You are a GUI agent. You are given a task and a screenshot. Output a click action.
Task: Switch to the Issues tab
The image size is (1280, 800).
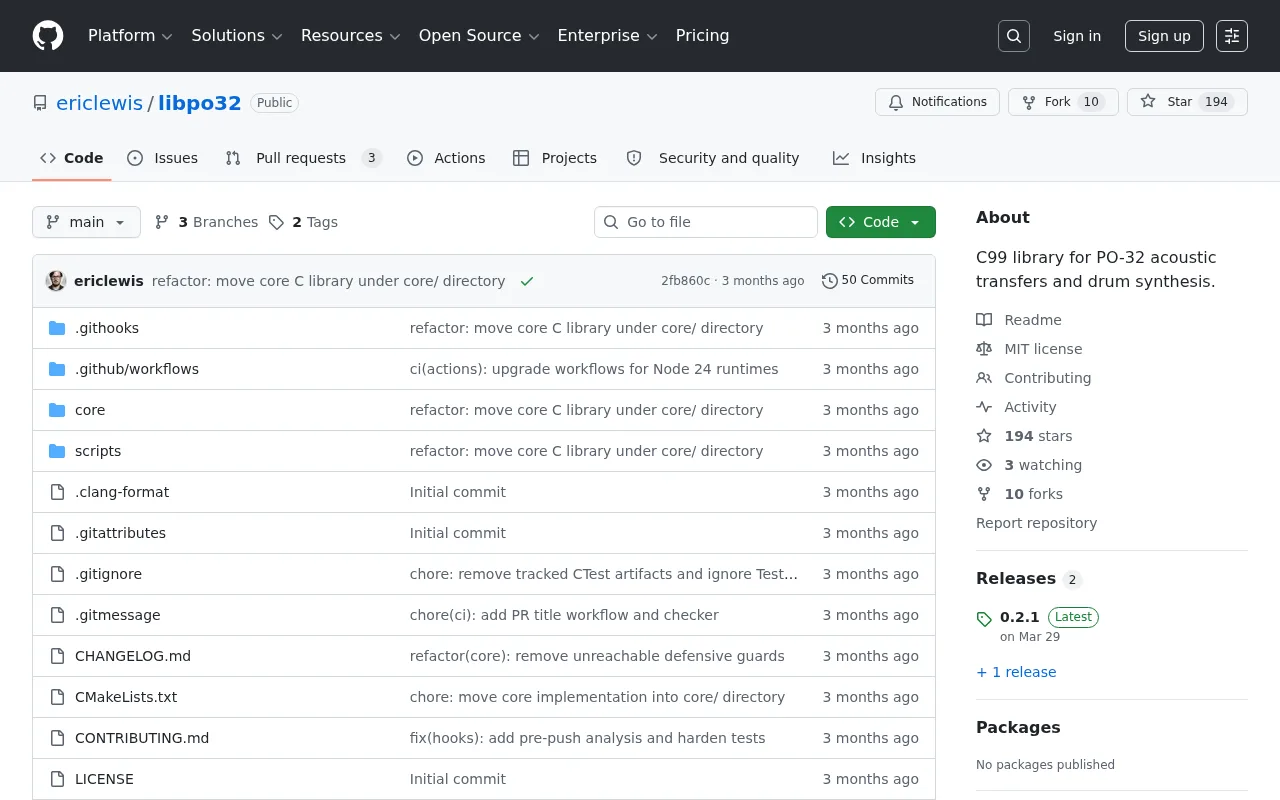click(x=163, y=158)
